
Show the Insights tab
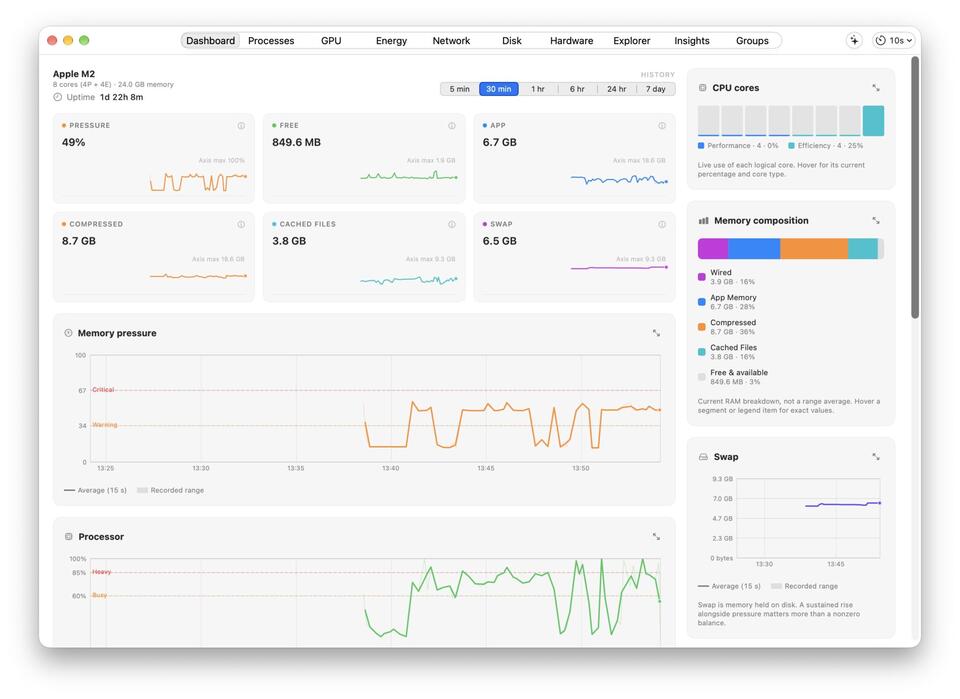point(691,40)
